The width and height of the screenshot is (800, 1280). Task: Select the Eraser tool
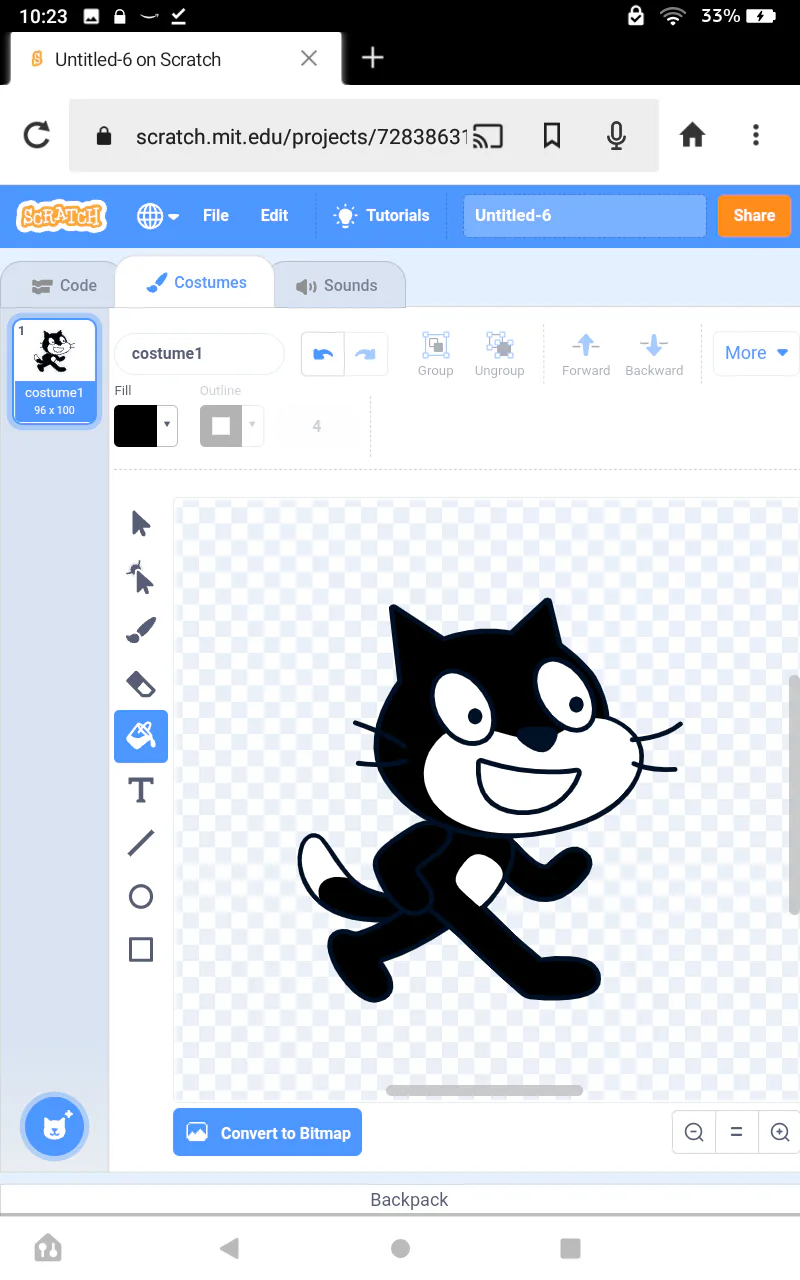tap(141, 684)
